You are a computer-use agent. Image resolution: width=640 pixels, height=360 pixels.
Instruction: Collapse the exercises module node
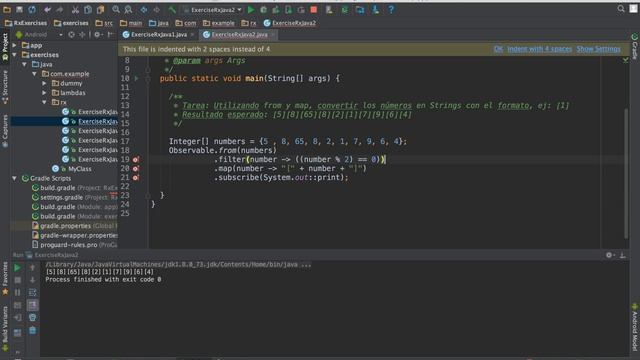coord(15,55)
